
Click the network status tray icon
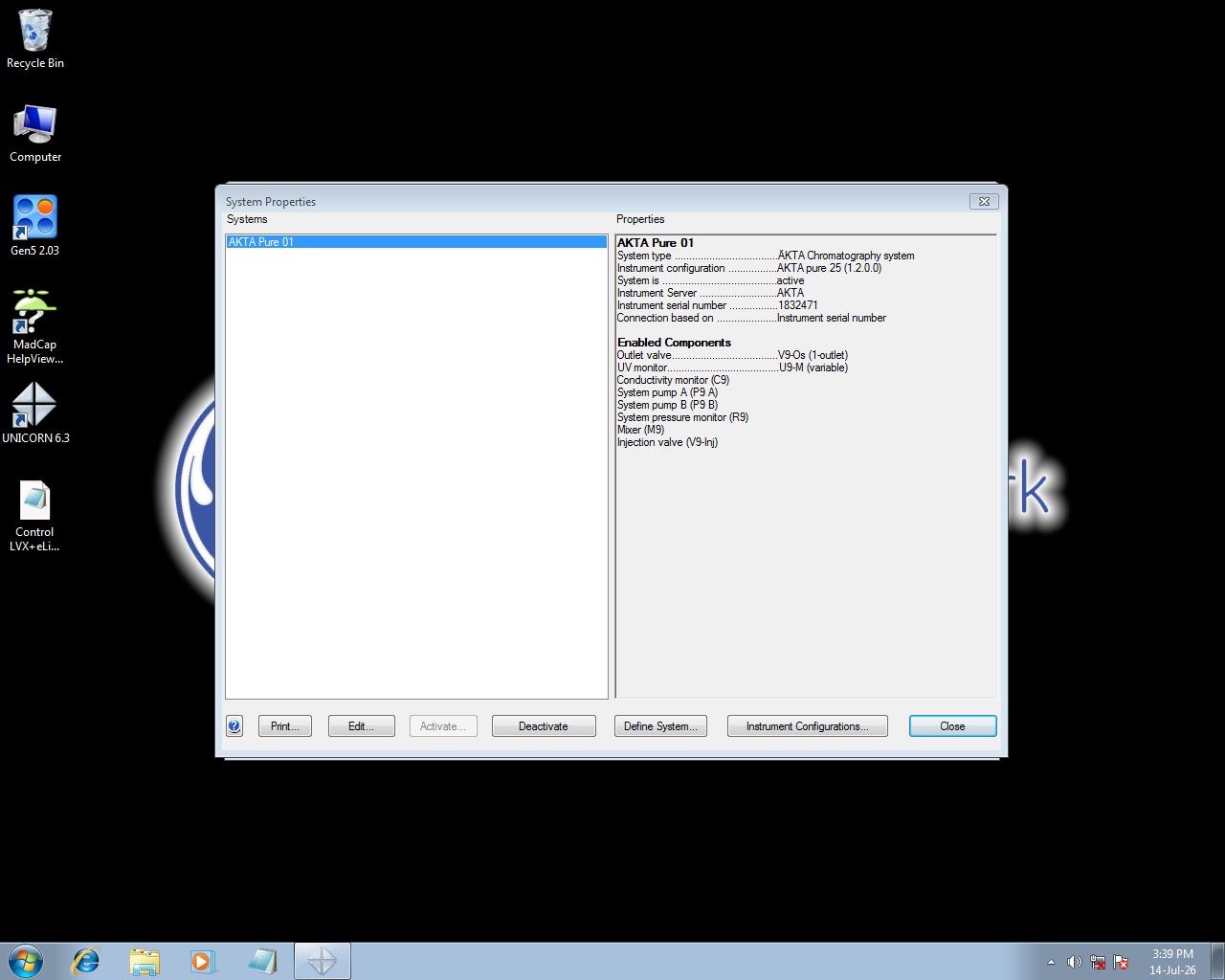point(1098,962)
